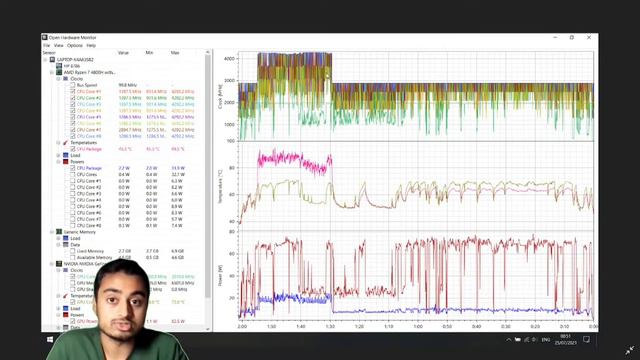The width and height of the screenshot is (640, 360).
Task: Click the HP mainboard icon
Action: [x=59, y=66]
